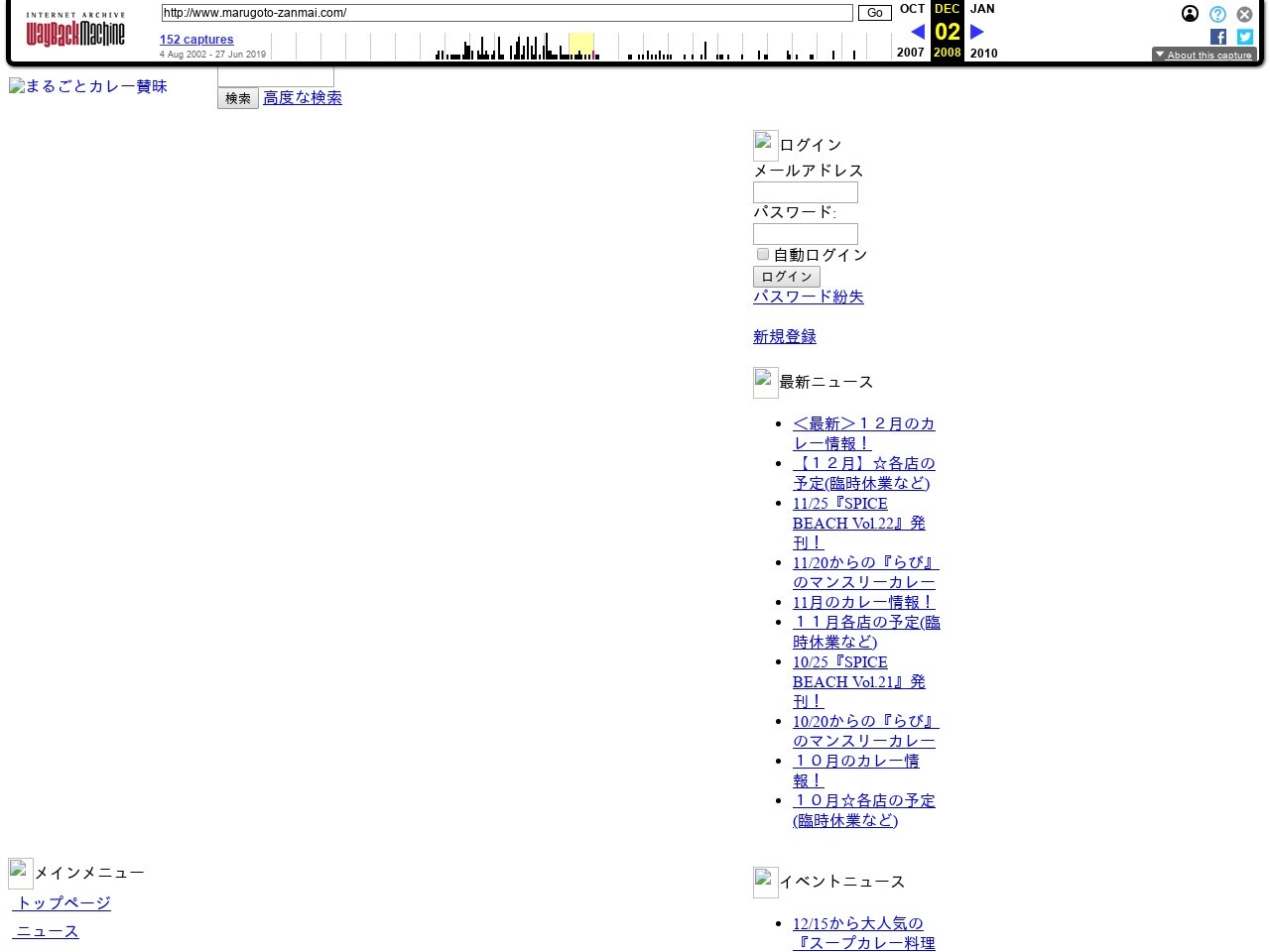Open ニュース from the main menu
Screen dimensions: 1270x952
click(45, 931)
